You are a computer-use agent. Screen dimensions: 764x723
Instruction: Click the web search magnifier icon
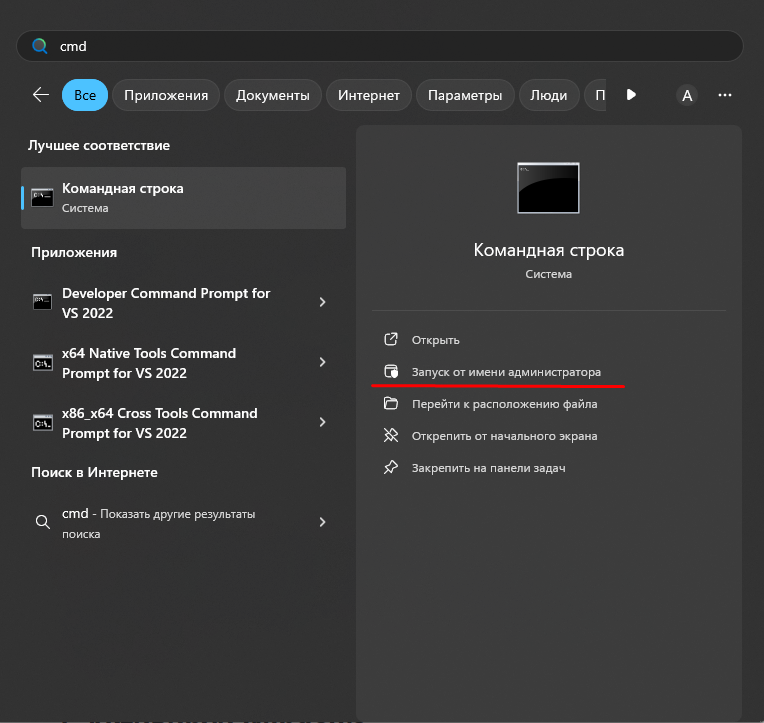click(x=42, y=522)
